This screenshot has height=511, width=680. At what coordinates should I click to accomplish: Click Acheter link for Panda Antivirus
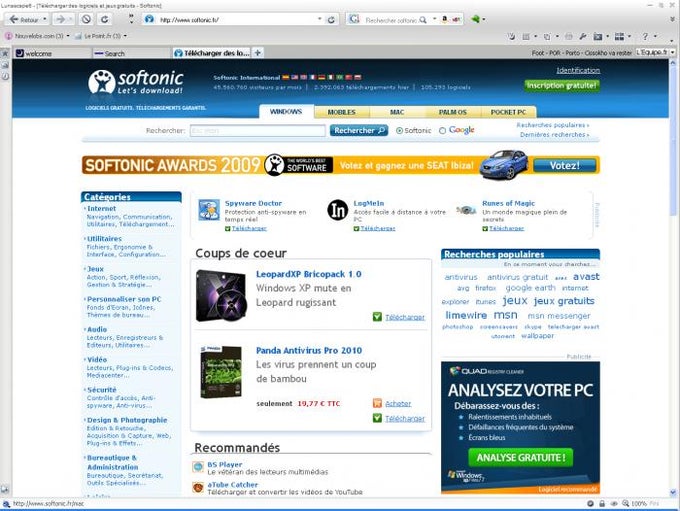coord(398,403)
